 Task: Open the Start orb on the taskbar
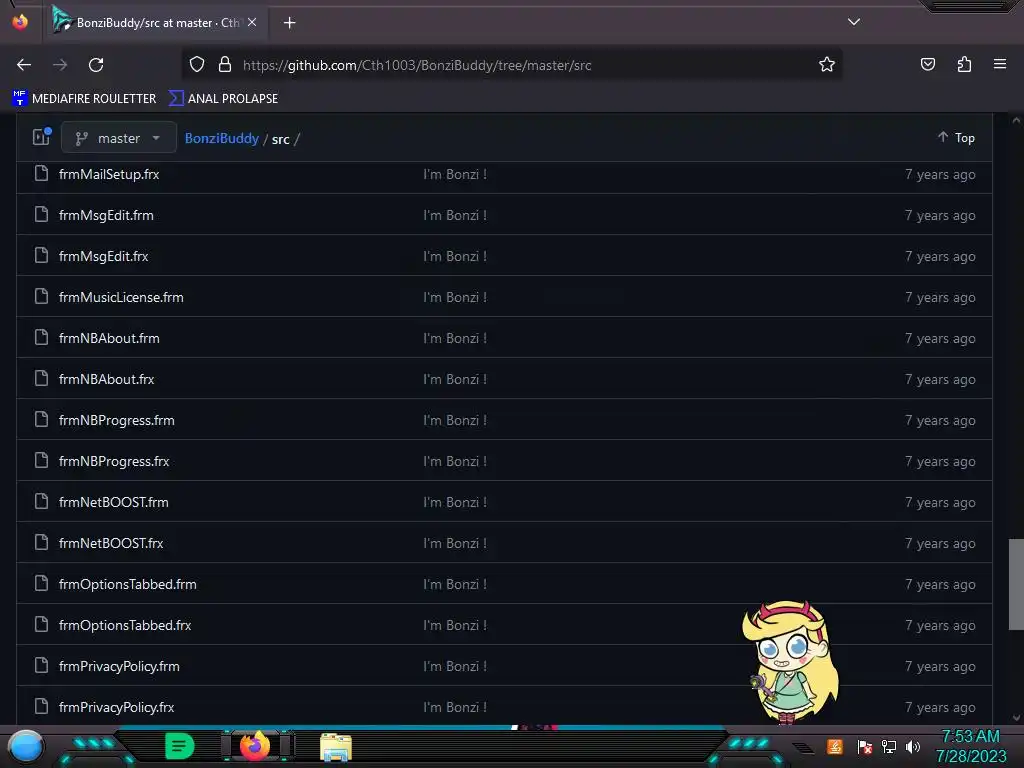(26, 747)
